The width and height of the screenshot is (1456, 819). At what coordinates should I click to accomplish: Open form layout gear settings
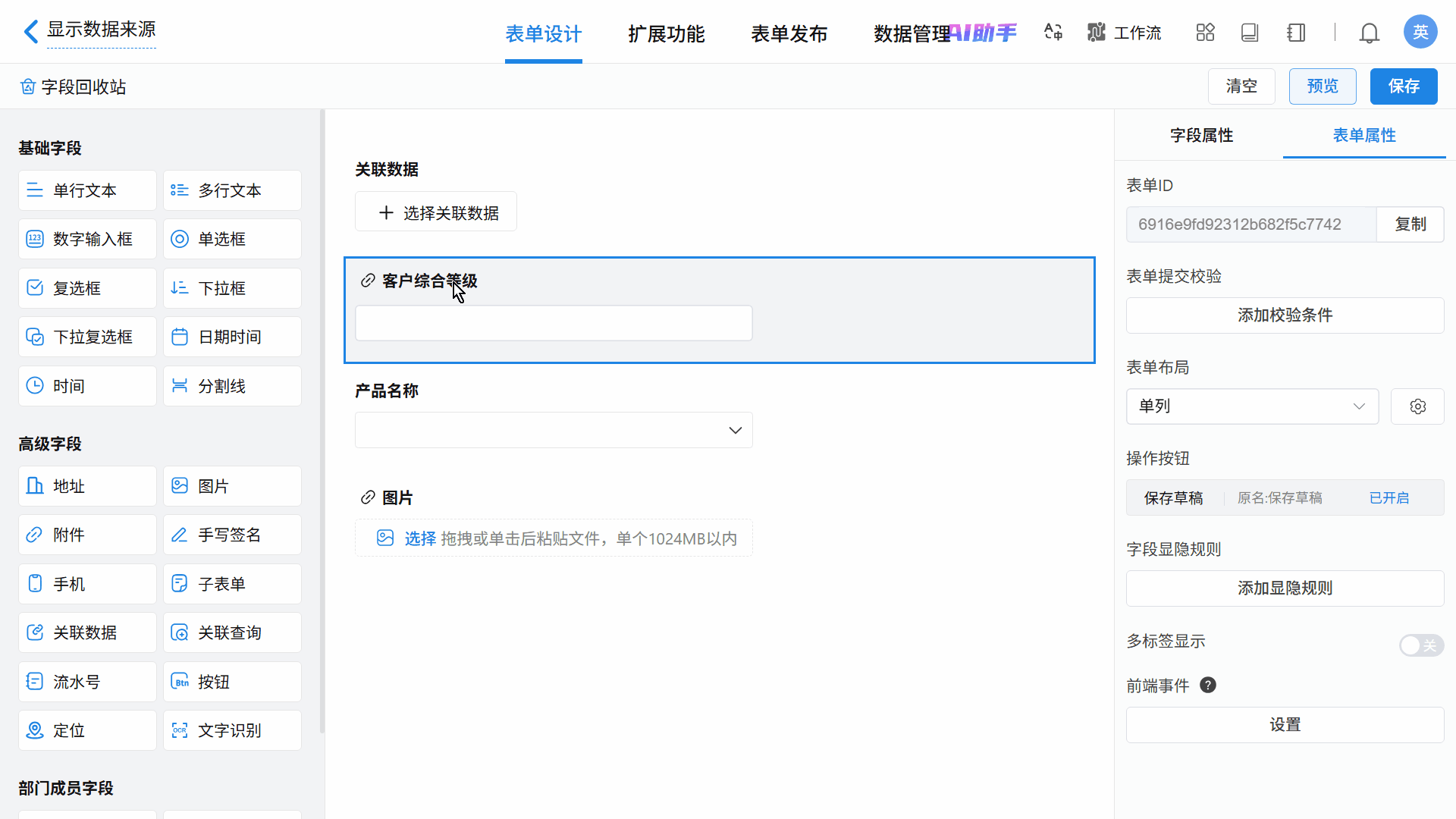click(1417, 406)
